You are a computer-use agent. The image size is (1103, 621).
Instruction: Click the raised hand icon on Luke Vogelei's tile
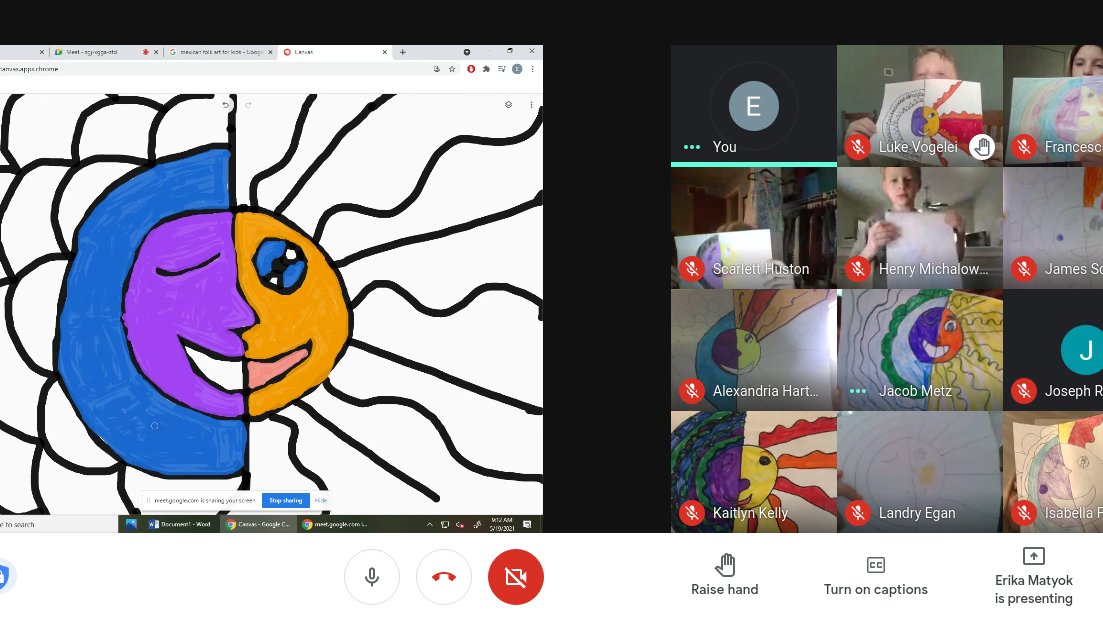(982, 147)
